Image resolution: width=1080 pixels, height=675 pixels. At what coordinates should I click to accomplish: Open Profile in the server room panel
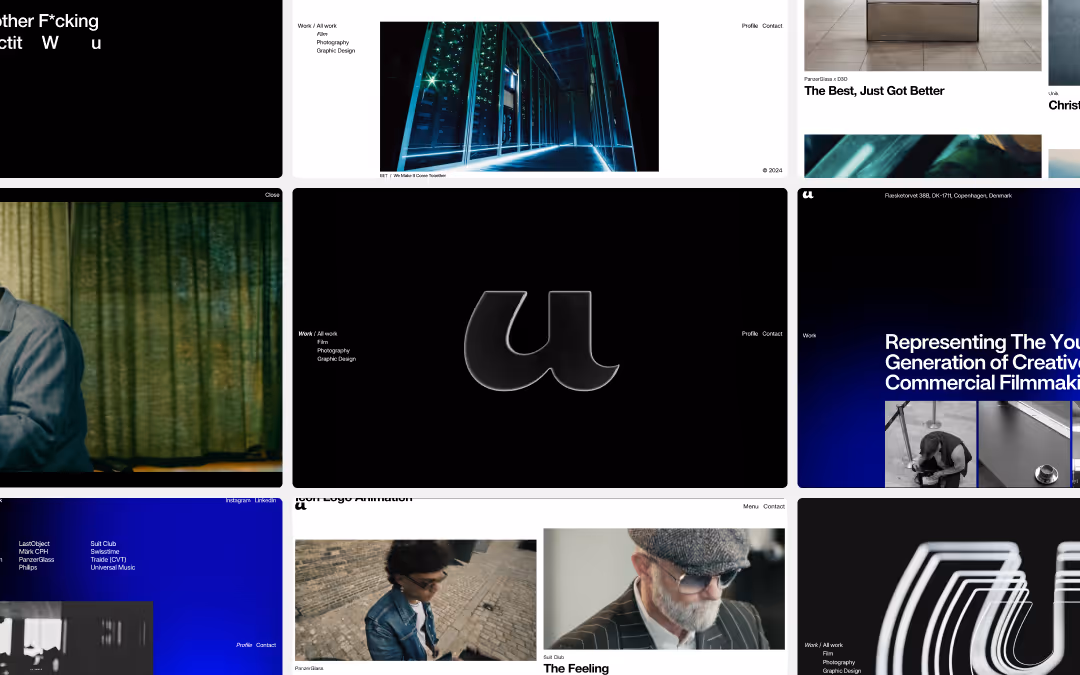tap(749, 26)
